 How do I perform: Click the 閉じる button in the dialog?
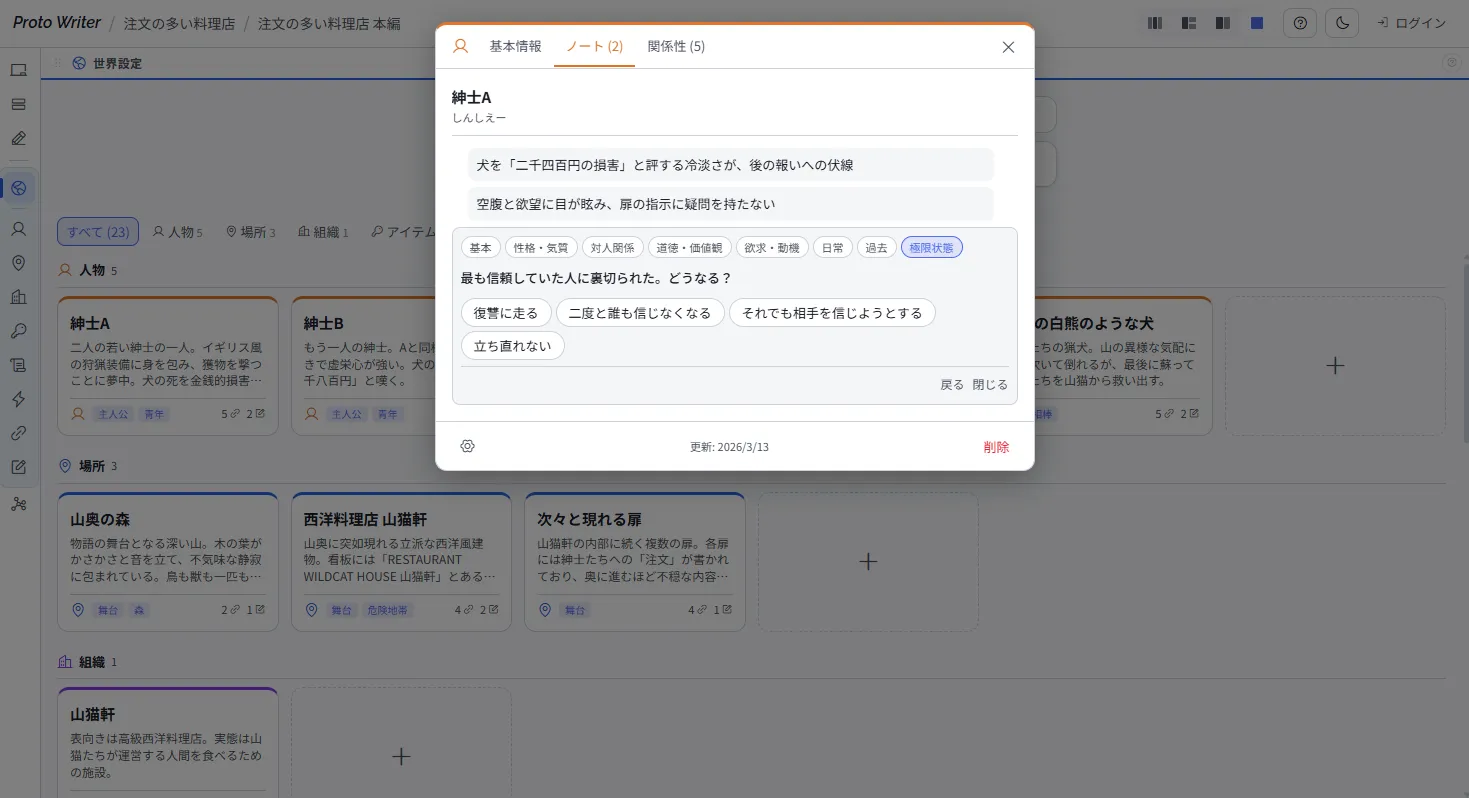(x=989, y=383)
